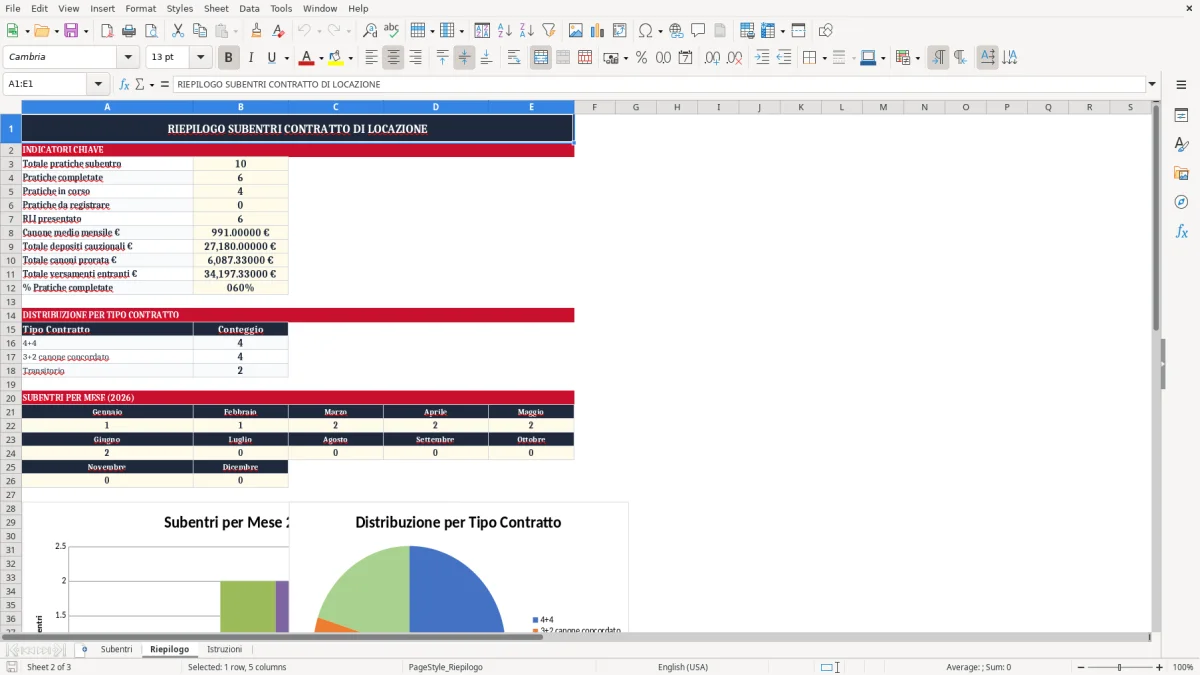This screenshot has height=675, width=1200.
Task: Apply yellow background color swatch
Action: pyautogui.click(x=336, y=58)
